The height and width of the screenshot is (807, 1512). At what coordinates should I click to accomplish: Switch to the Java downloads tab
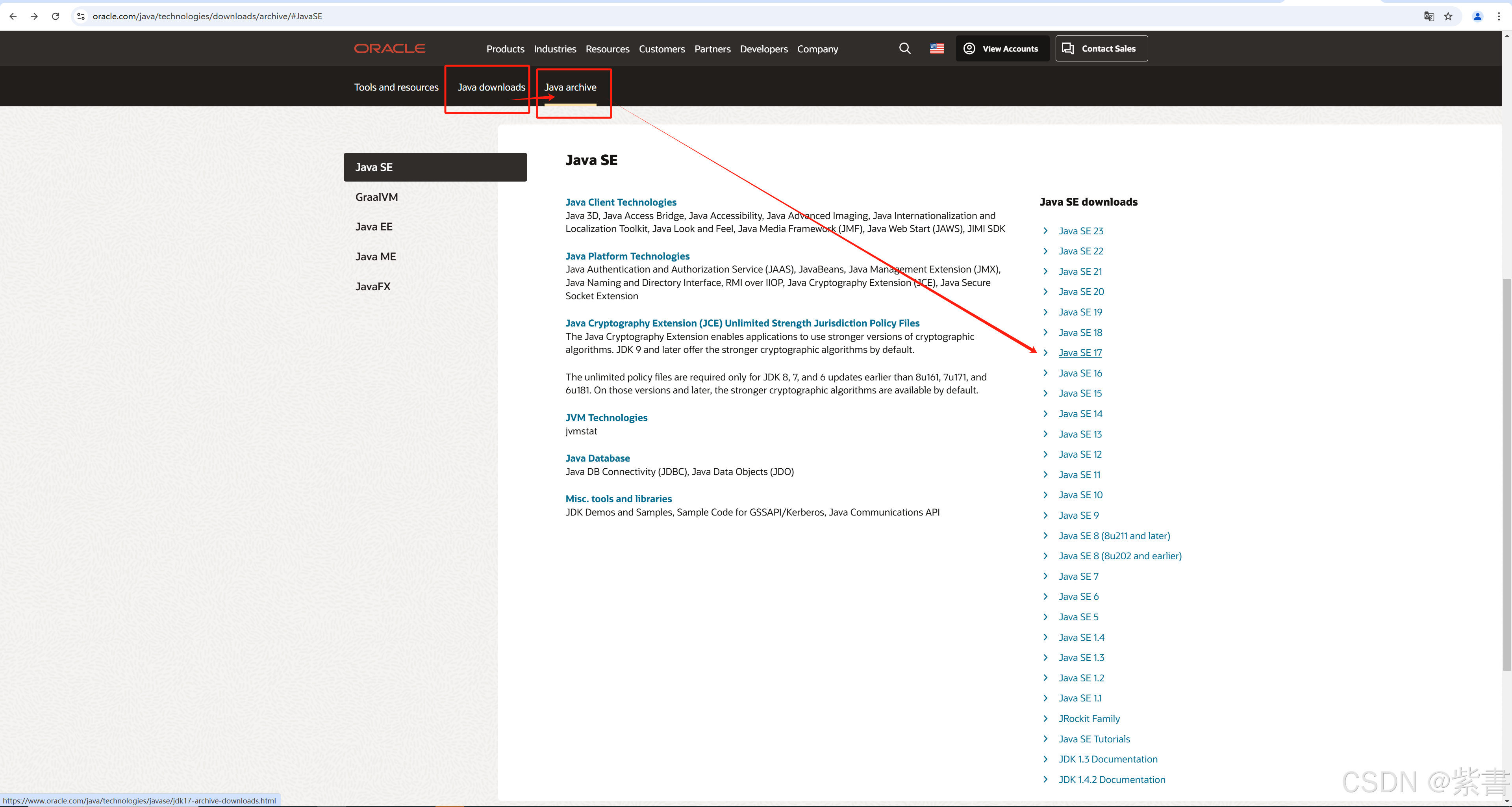(491, 87)
